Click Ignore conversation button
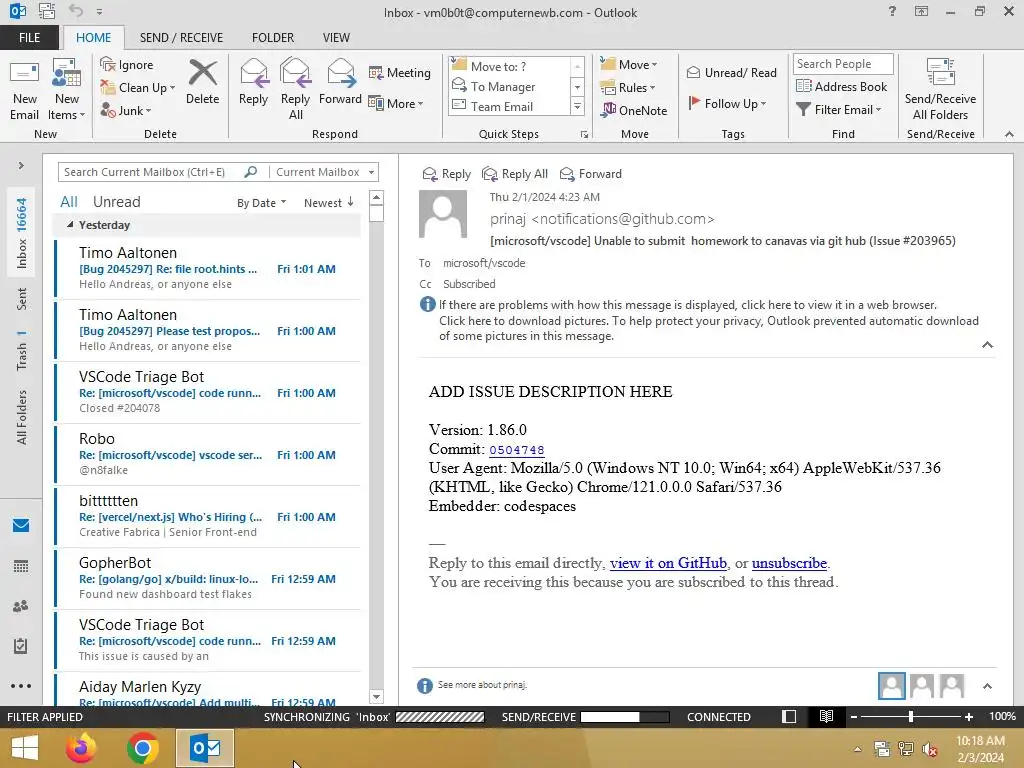Viewport: 1024px width, 768px height. [x=127, y=65]
